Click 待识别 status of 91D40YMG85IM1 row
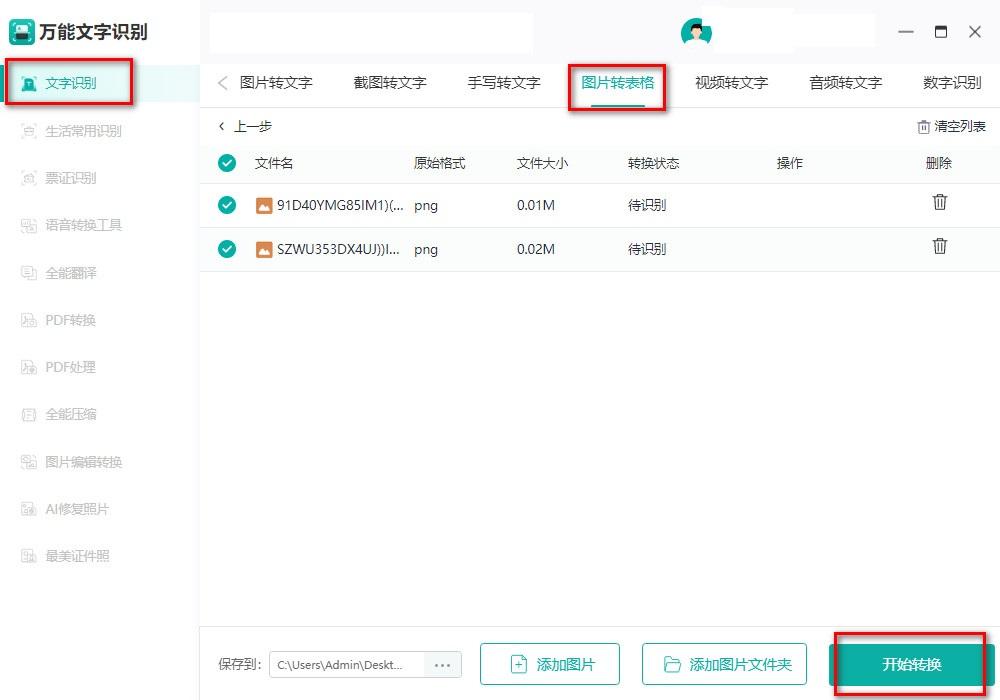The width and height of the screenshot is (1000, 700). coord(647,205)
